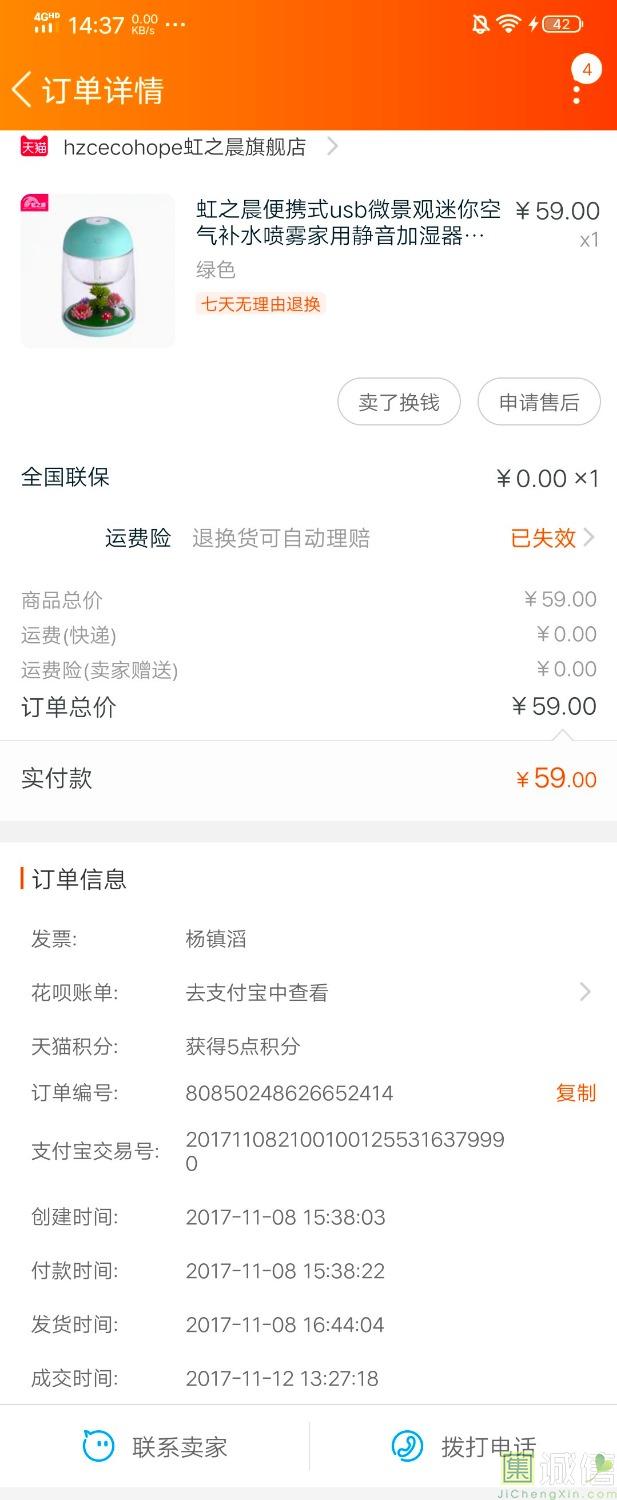Viewport: 617px width, 1500px height.
Task: Tap the phone call icon
Action: coord(407,1446)
